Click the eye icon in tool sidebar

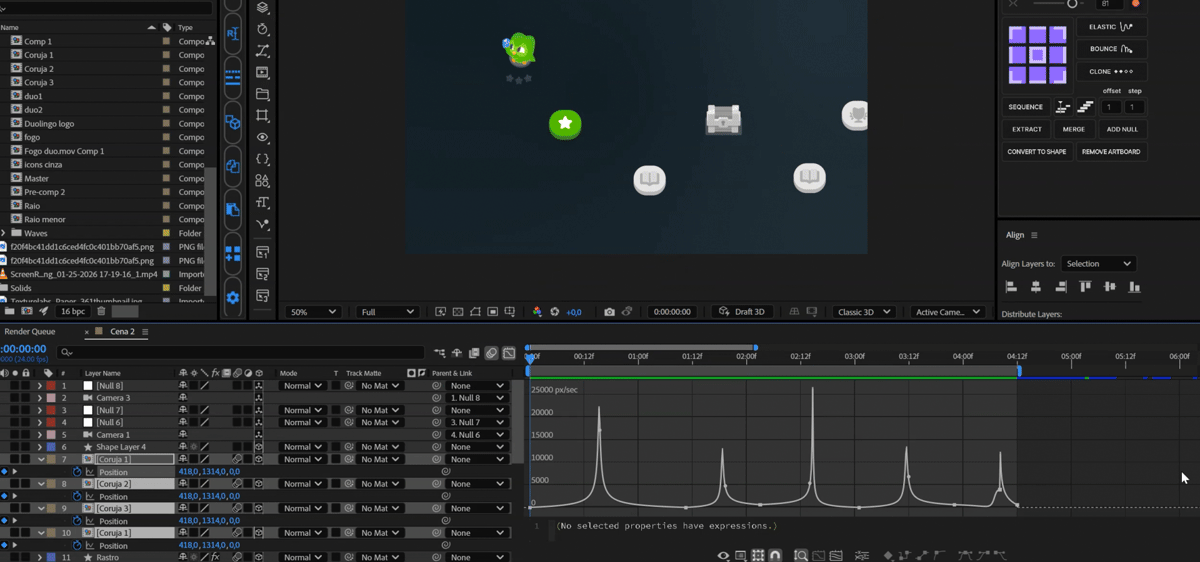263,137
